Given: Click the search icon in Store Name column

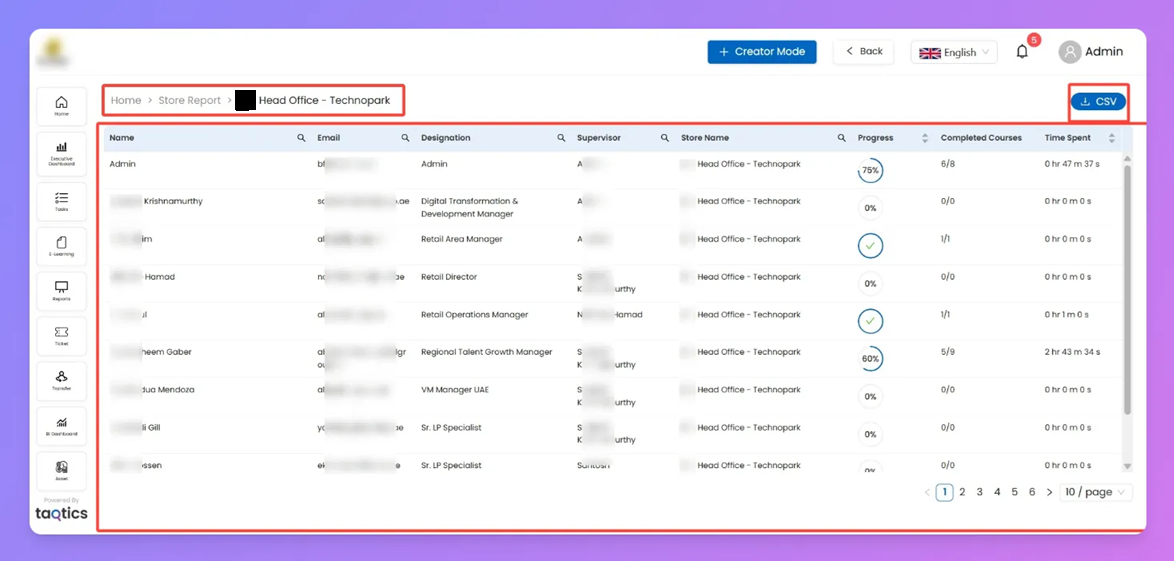Looking at the screenshot, I should [x=841, y=138].
